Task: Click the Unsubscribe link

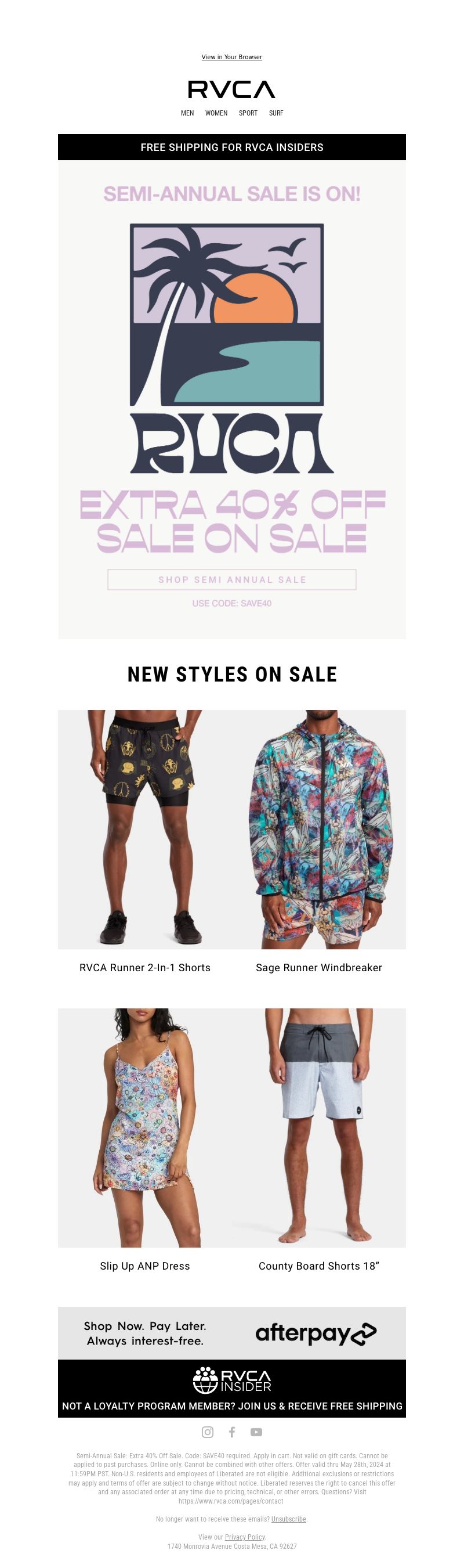Action: (289, 1519)
